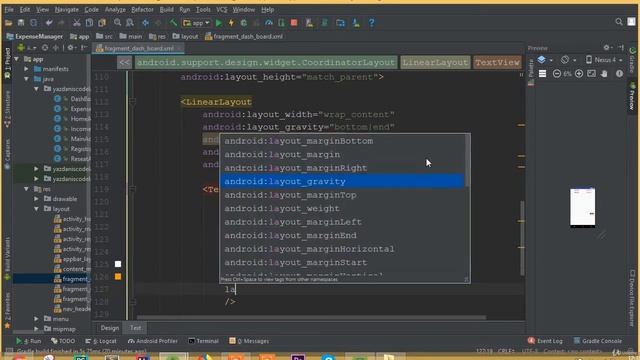
Task: Open the Event Log
Action: 545,341
